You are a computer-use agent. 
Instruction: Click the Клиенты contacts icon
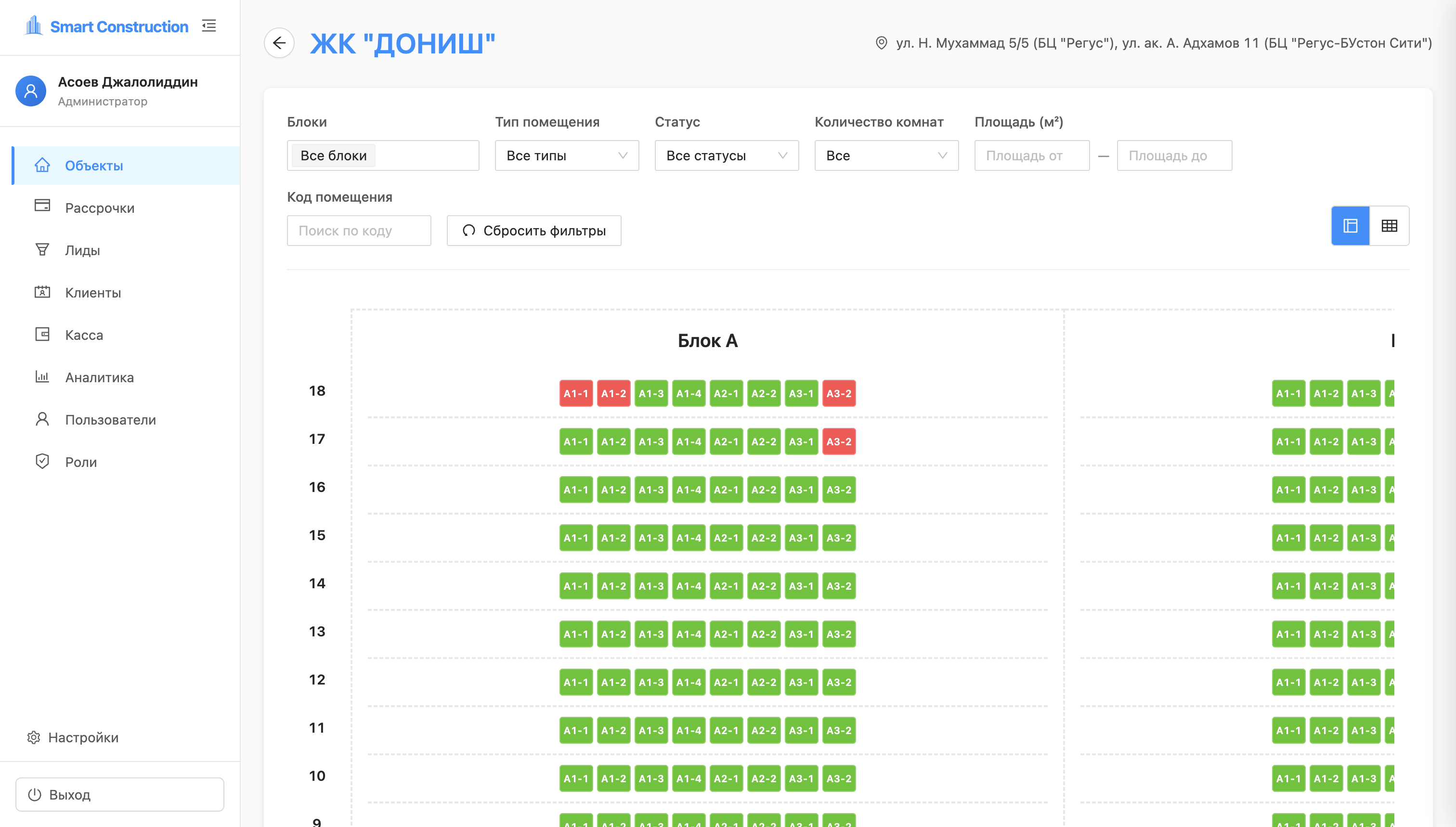pos(42,292)
